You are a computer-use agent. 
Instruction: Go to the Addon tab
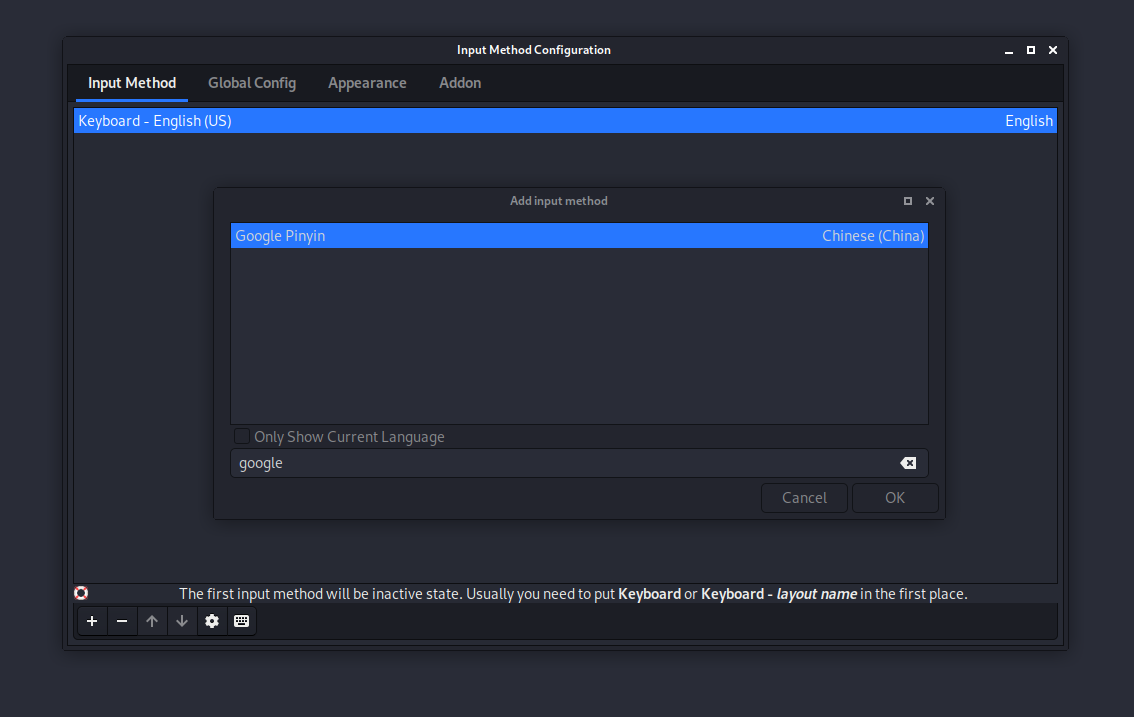[x=460, y=83]
